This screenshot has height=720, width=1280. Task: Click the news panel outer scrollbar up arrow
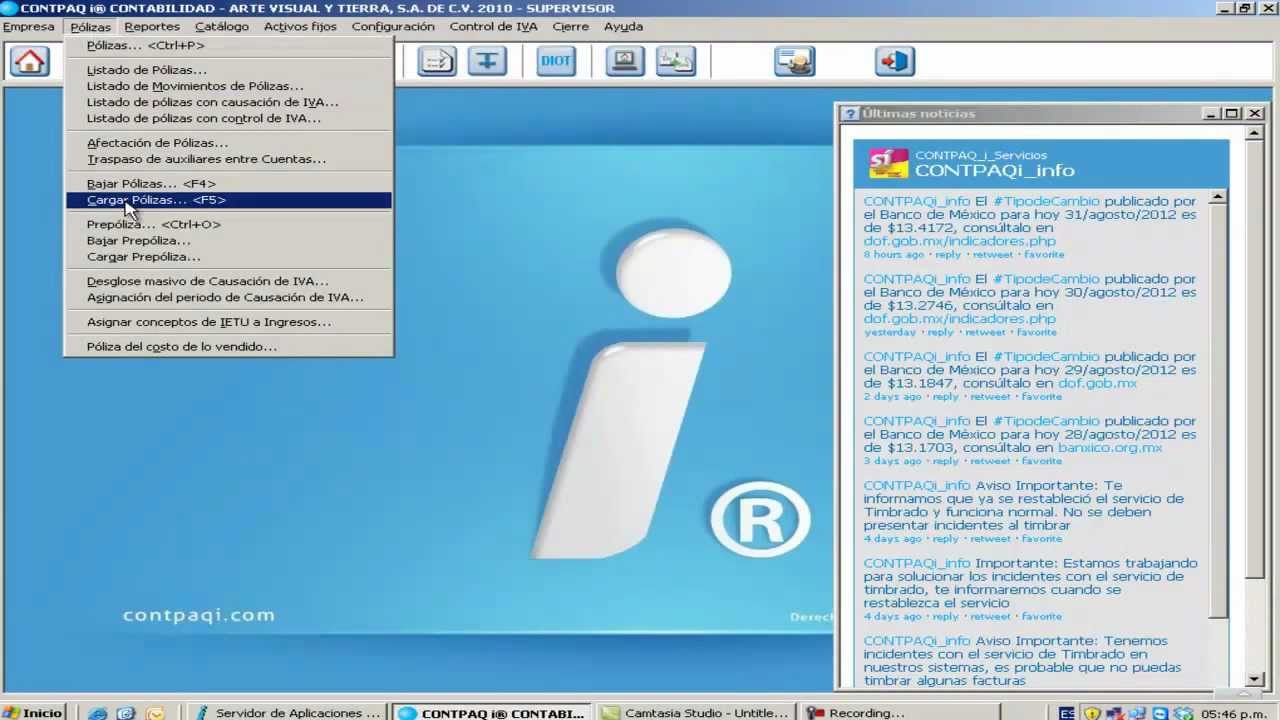click(x=1255, y=132)
